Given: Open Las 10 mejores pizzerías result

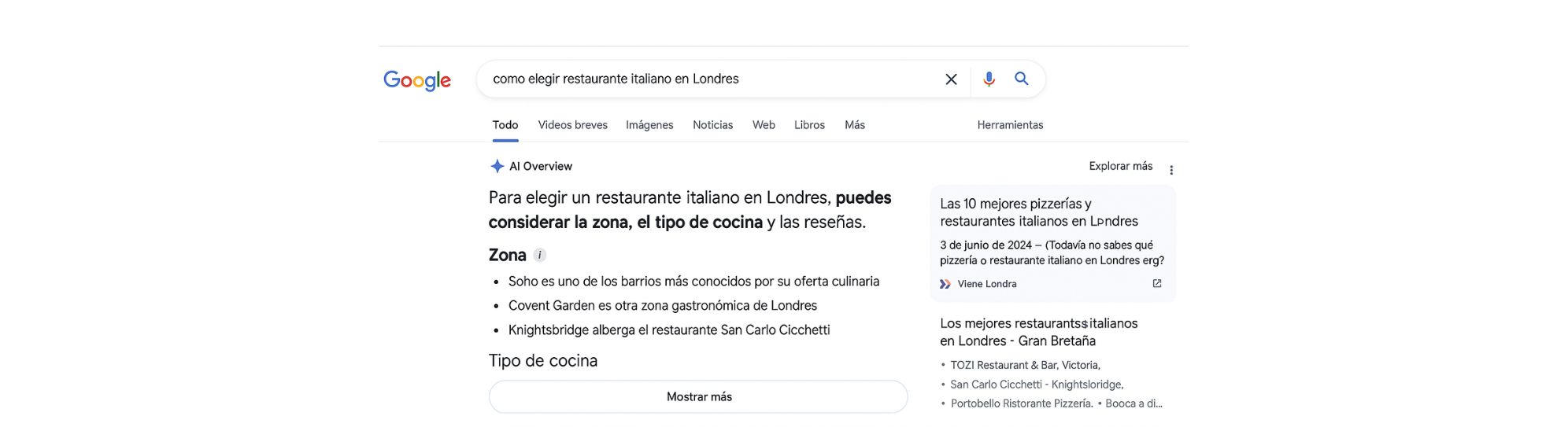Looking at the screenshot, I should point(1039,212).
